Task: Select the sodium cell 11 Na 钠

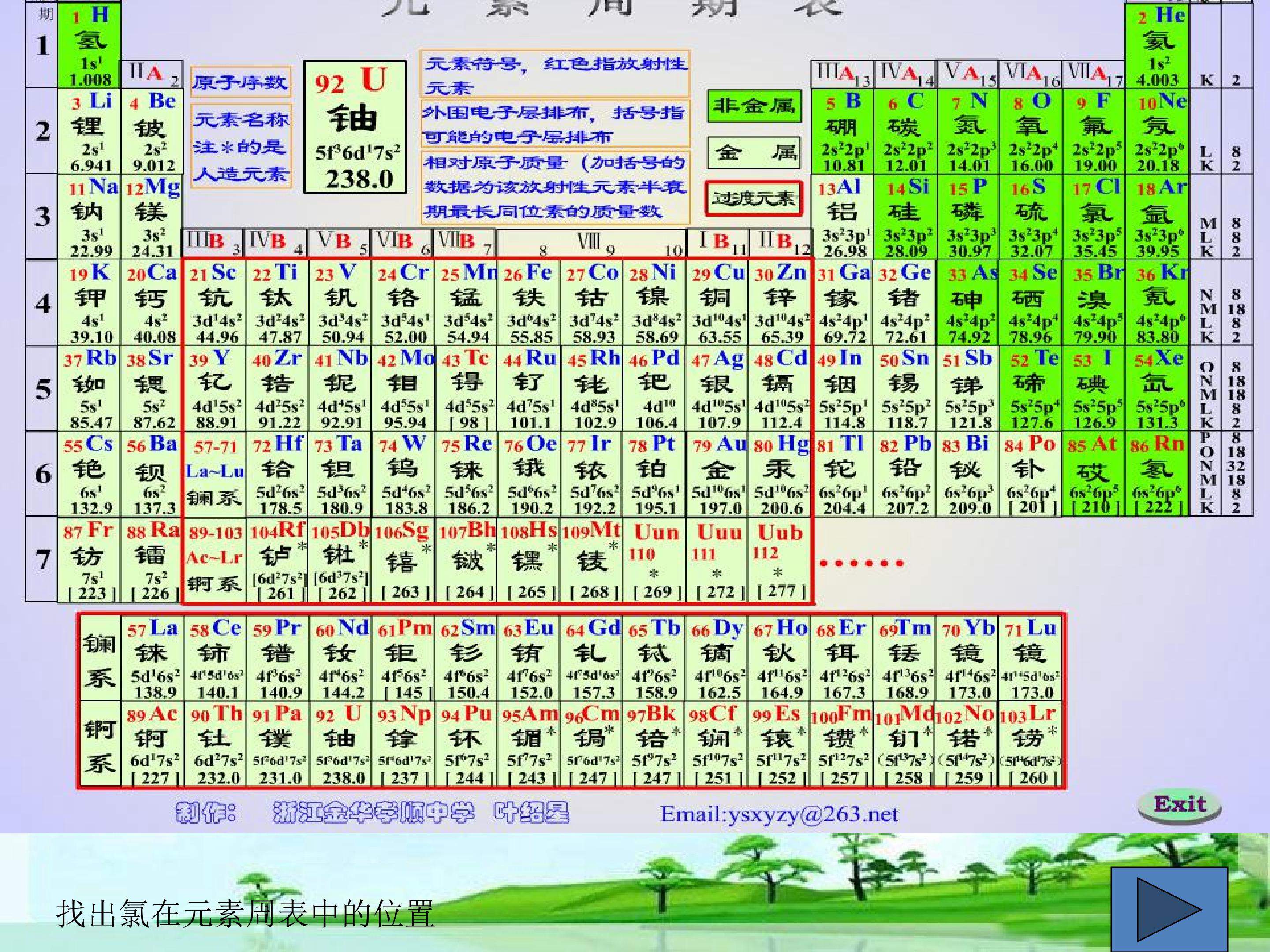Action: point(90,216)
